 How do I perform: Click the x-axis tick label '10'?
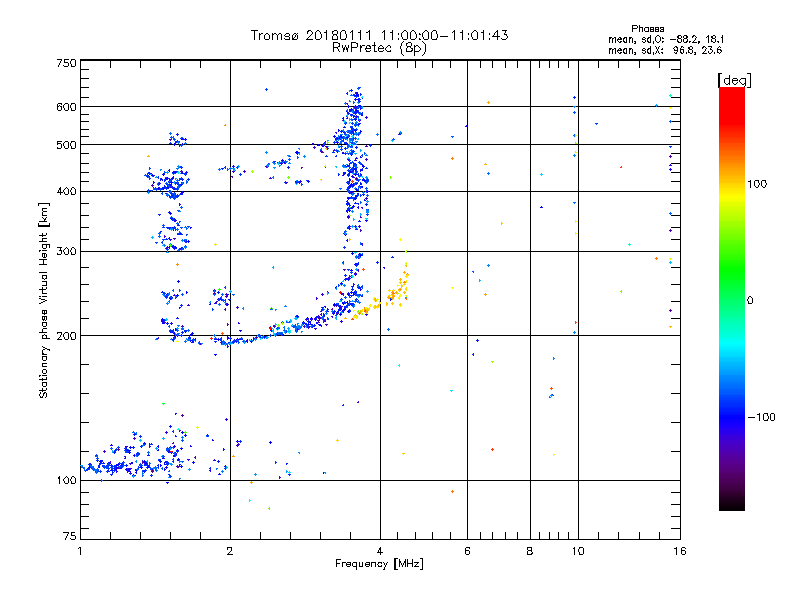tap(578, 551)
